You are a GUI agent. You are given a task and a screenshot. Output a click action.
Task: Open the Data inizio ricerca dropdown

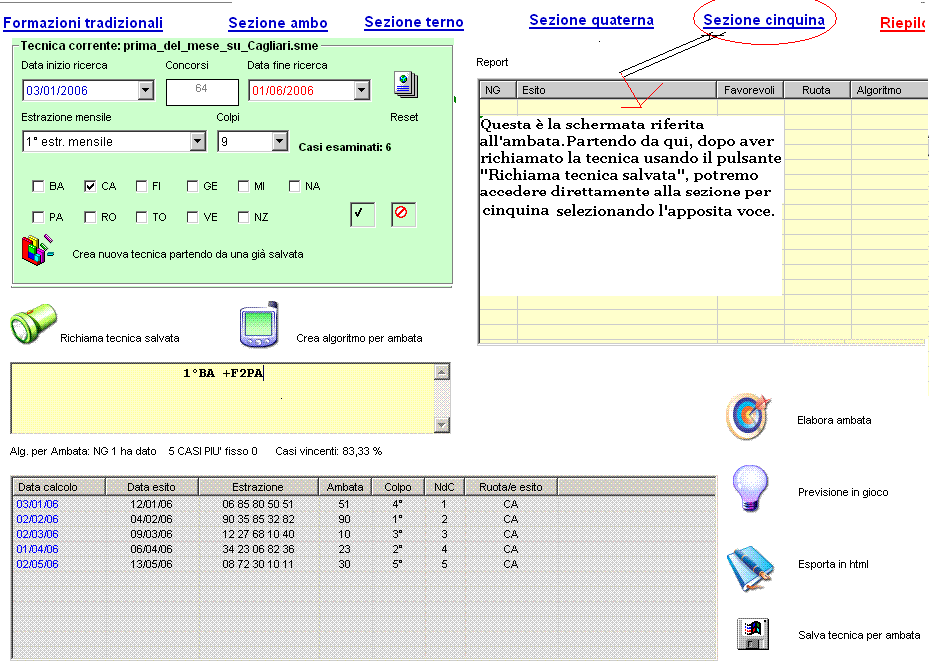146,91
